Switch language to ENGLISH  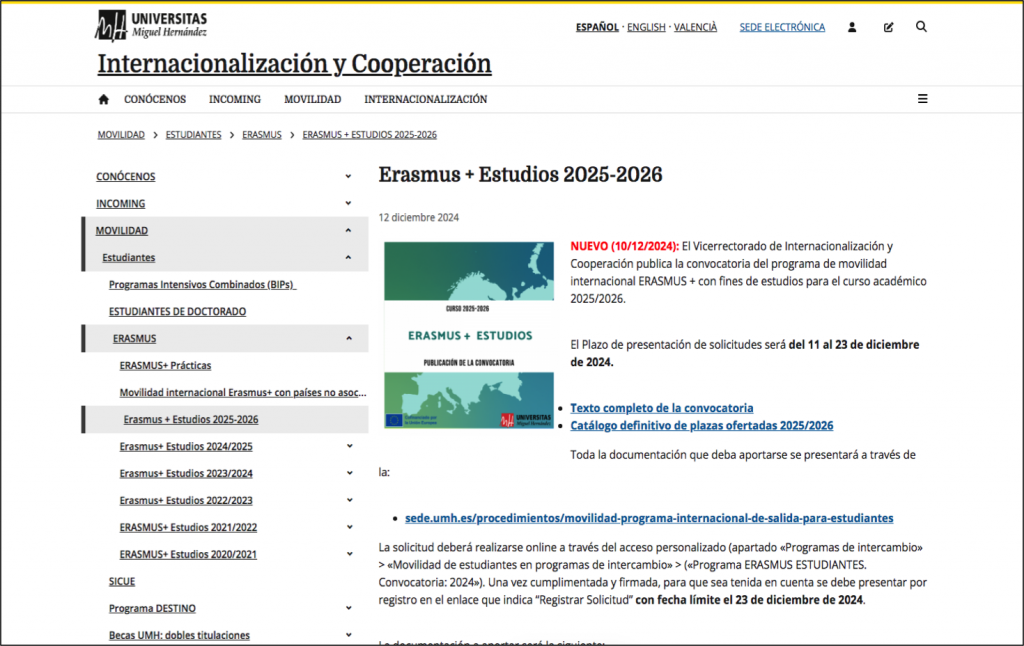(646, 27)
